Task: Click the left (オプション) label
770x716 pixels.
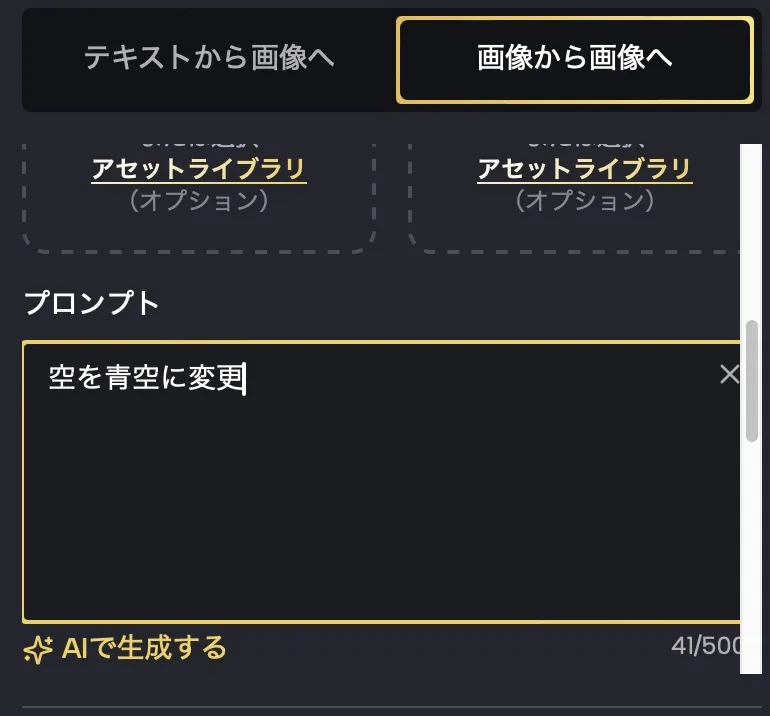Action: click(x=199, y=201)
